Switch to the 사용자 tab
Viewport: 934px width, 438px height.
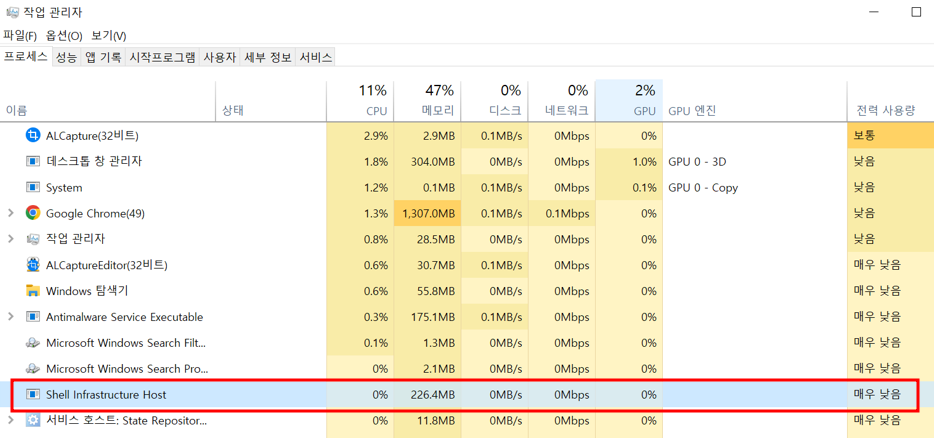(219, 58)
